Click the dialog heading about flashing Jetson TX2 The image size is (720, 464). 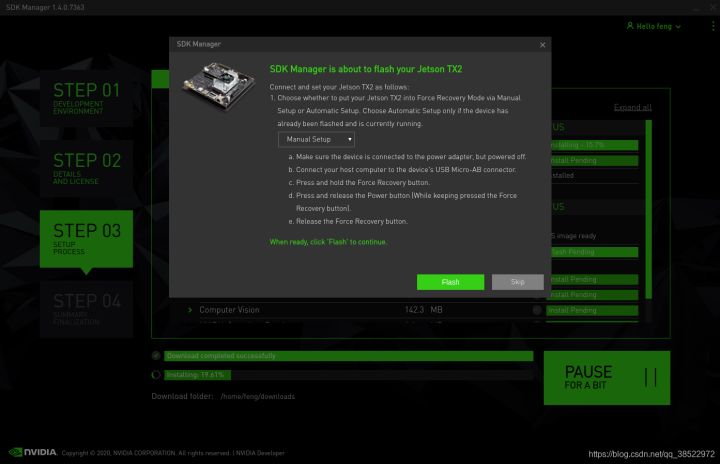366,69
